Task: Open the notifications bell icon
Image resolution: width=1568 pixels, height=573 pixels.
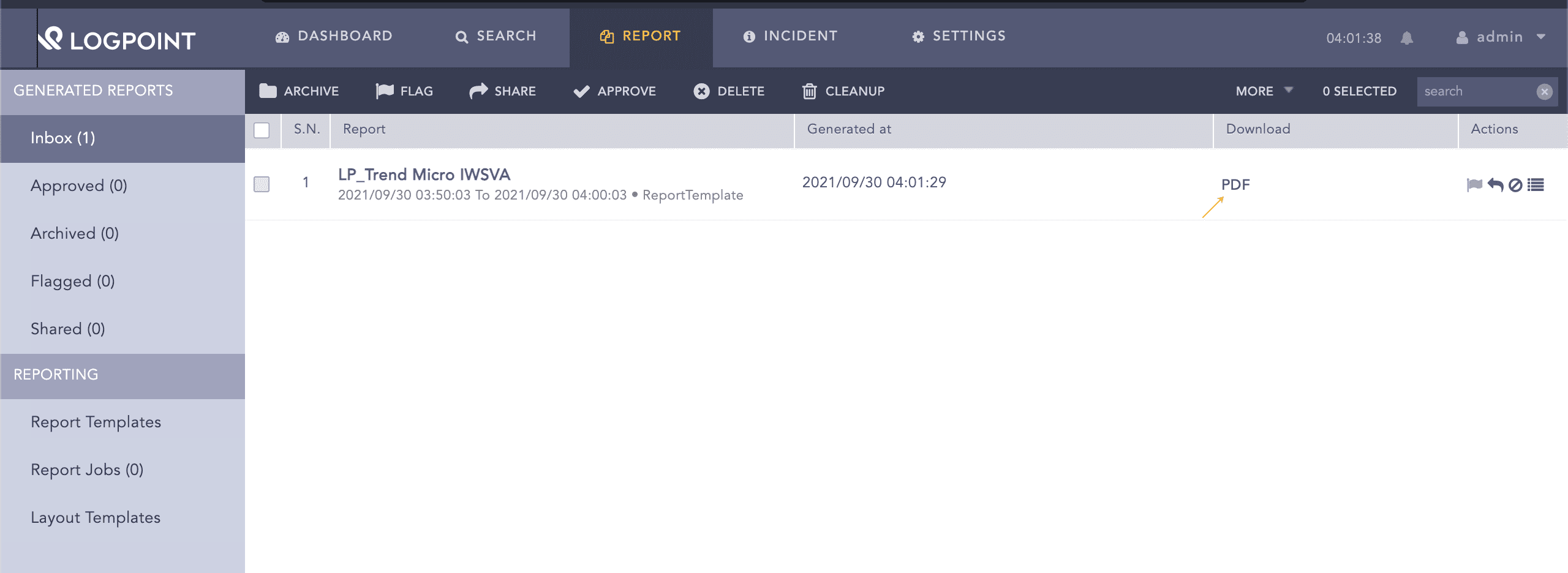Action: (x=1407, y=38)
